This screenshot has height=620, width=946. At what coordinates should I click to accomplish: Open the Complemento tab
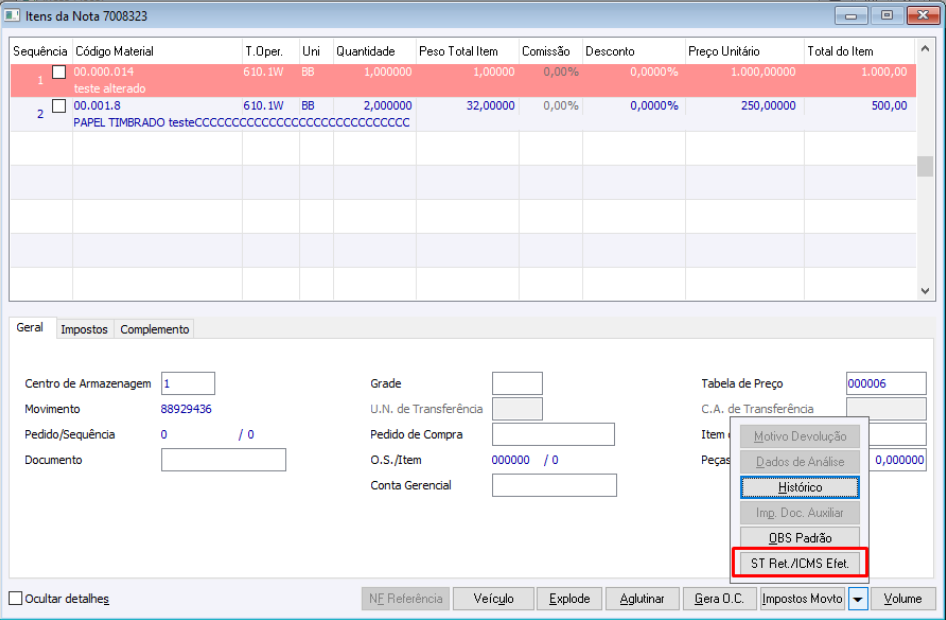154,329
